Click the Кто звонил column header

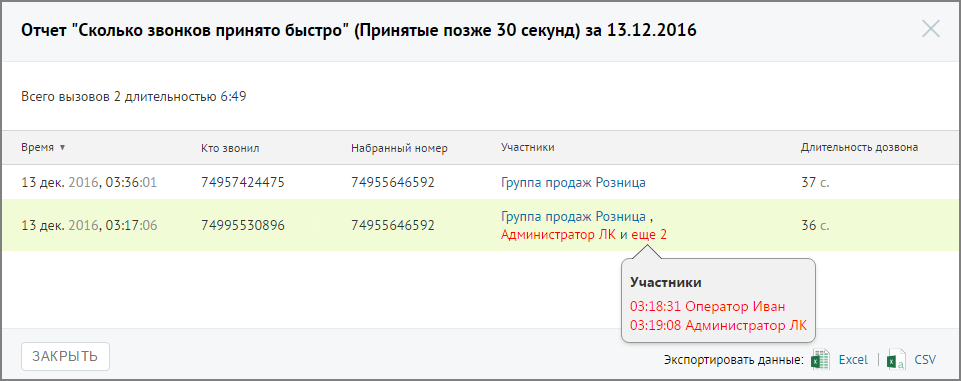(x=230, y=148)
